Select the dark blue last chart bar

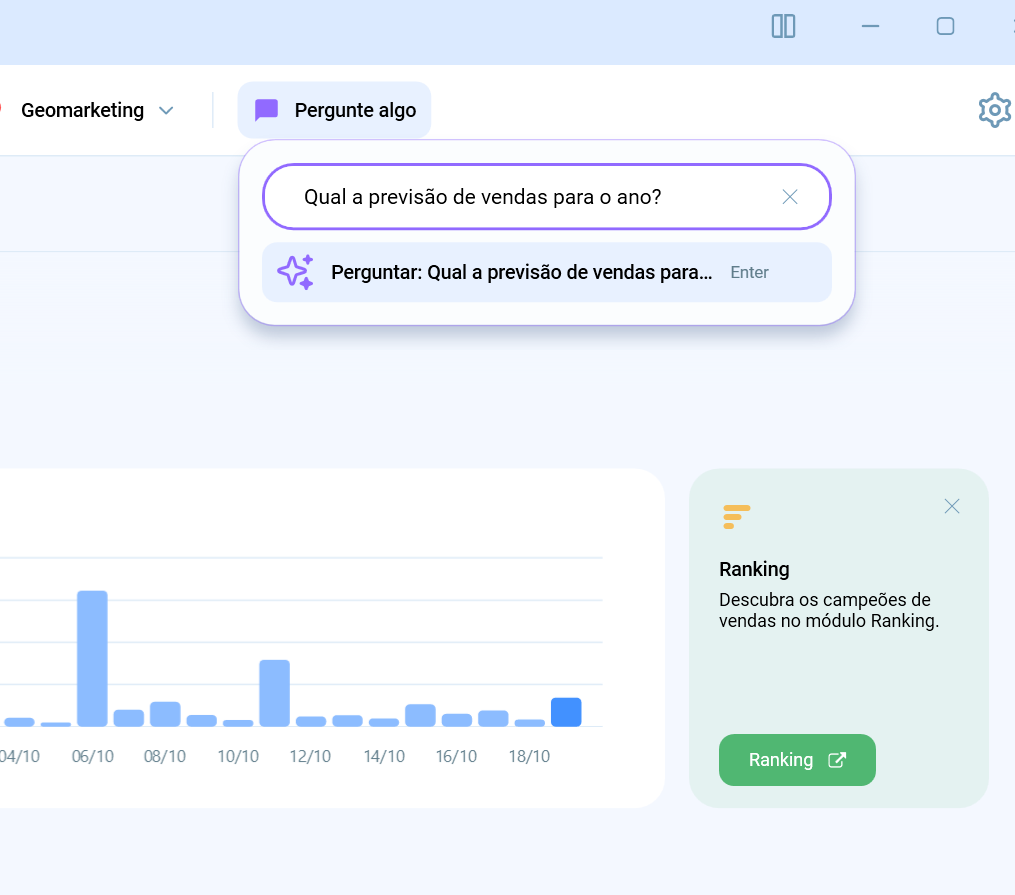(x=566, y=712)
